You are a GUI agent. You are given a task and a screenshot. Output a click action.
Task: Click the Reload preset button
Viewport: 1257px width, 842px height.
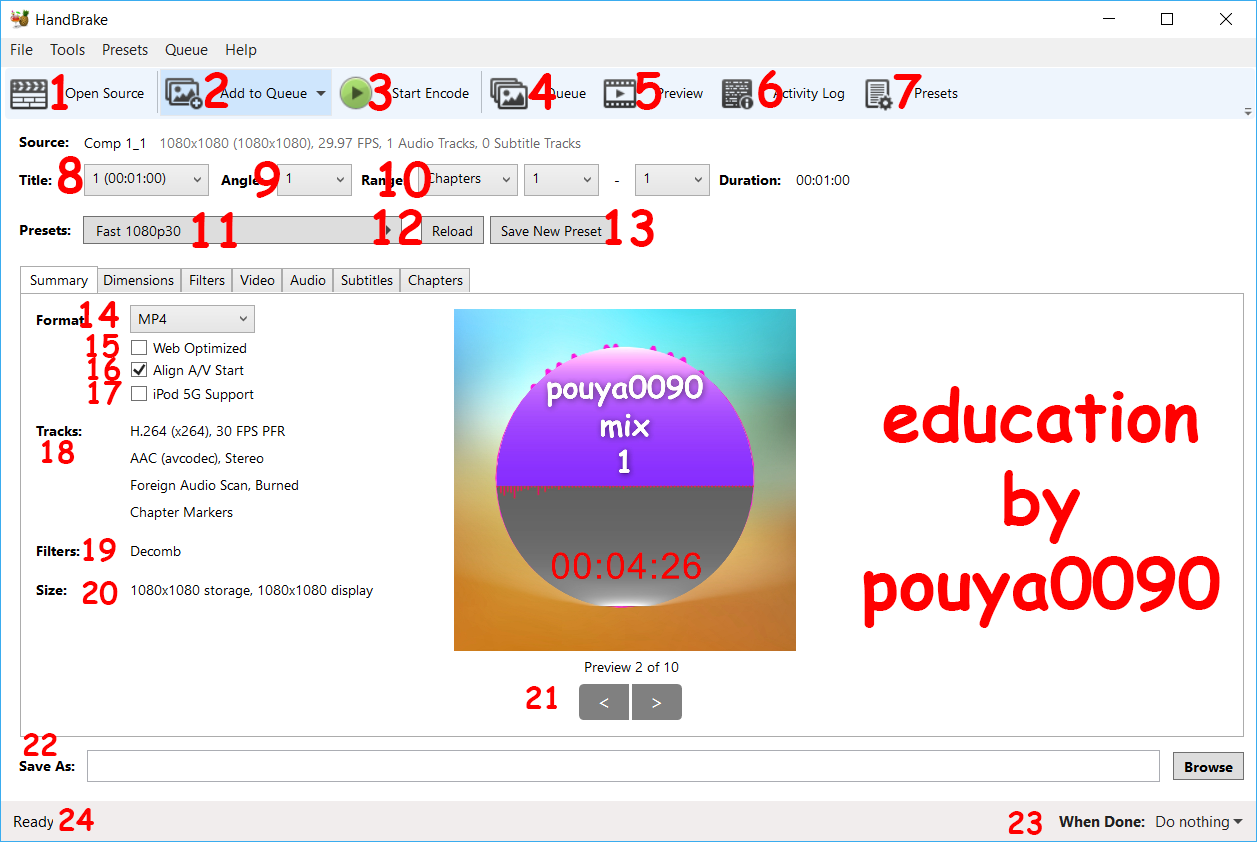452,231
